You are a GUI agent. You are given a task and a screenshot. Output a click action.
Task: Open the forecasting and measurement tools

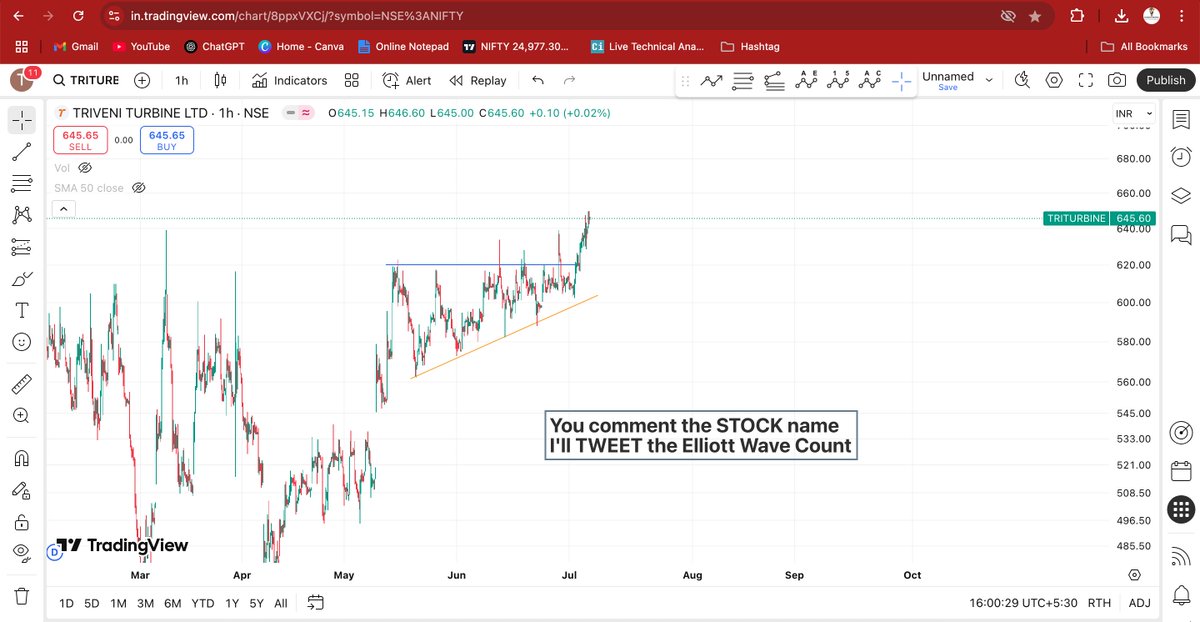(x=21, y=247)
